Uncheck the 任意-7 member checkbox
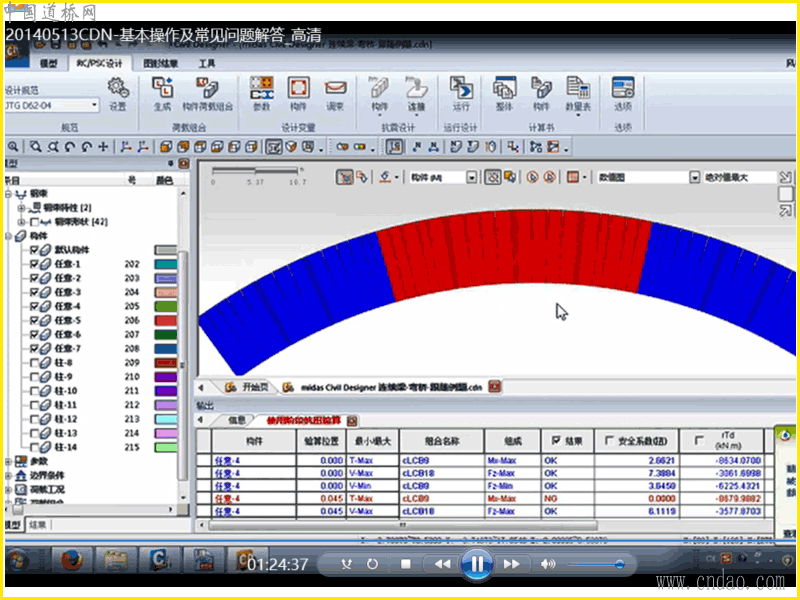Image resolution: width=800 pixels, height=600 pixels. tap(34, 348)
